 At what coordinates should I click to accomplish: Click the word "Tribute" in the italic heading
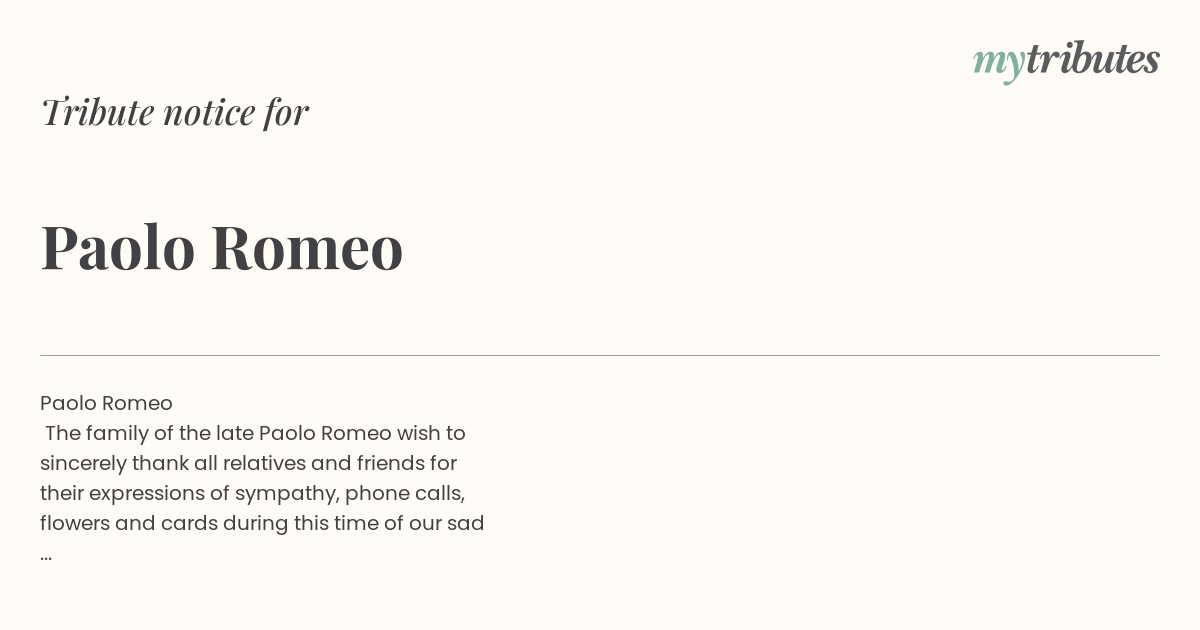pos(98,112)
